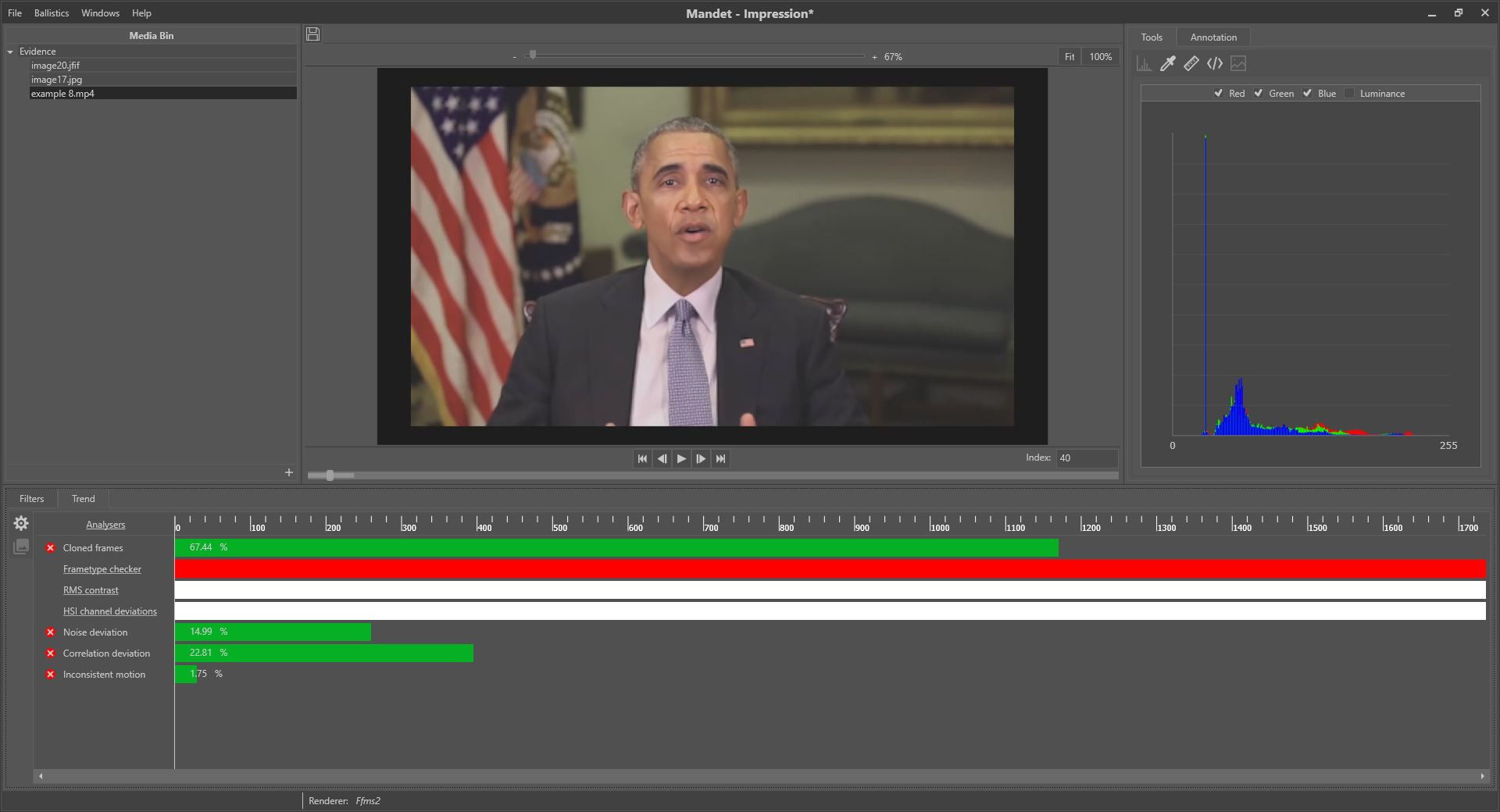
Task: Click the timeline horizontal scrollbar track
Action: (761, 776)
